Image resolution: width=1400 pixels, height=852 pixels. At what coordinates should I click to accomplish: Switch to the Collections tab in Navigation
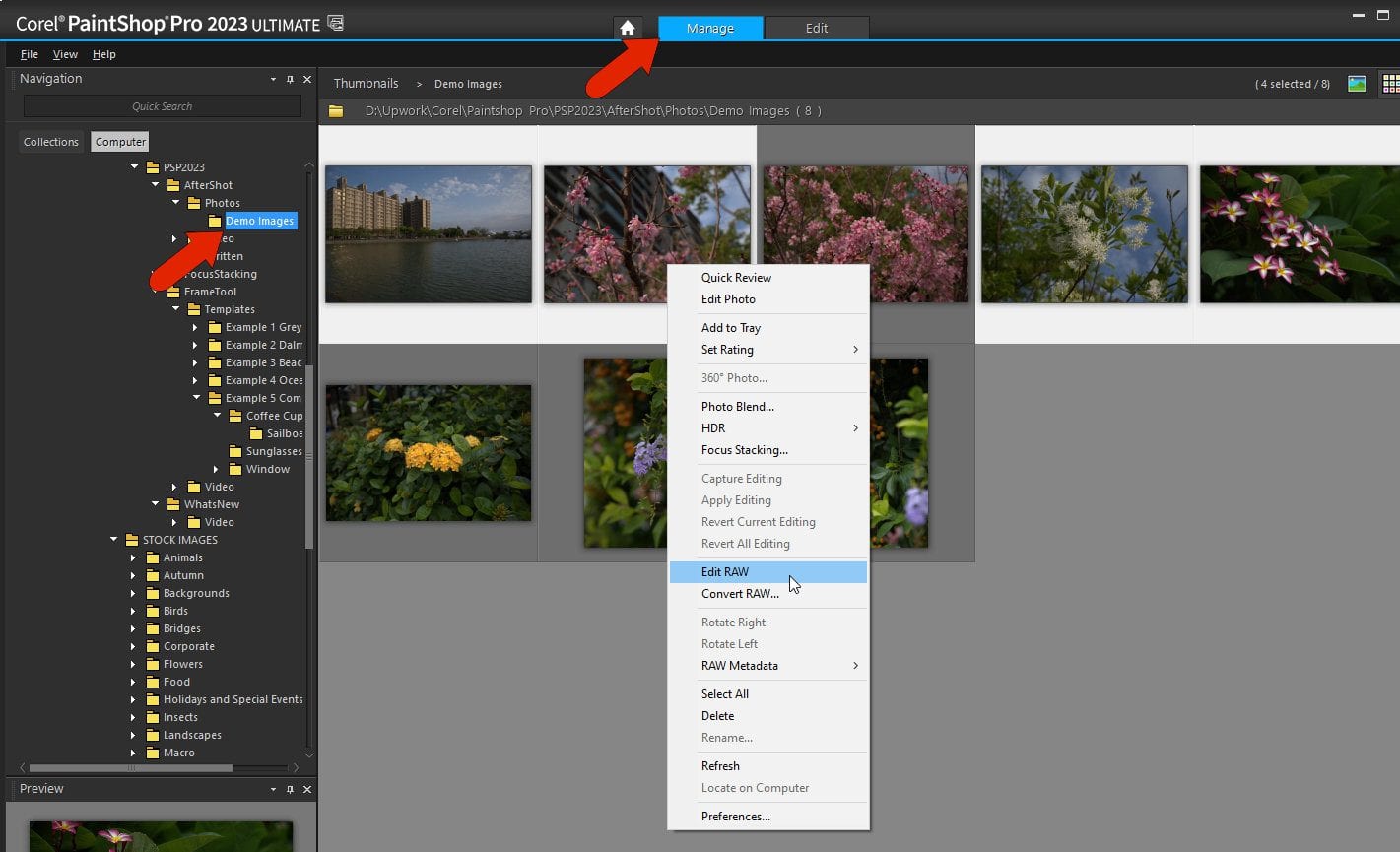click(50, 141)
